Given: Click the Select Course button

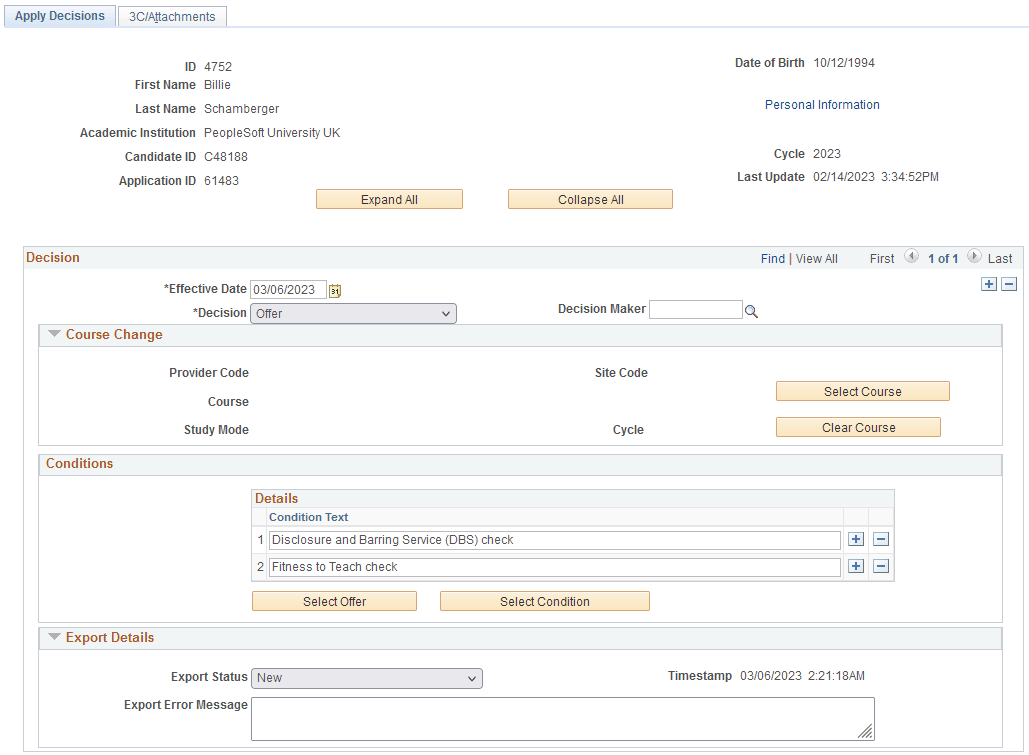Looking at the screenshot, I should tap(862, 391).
